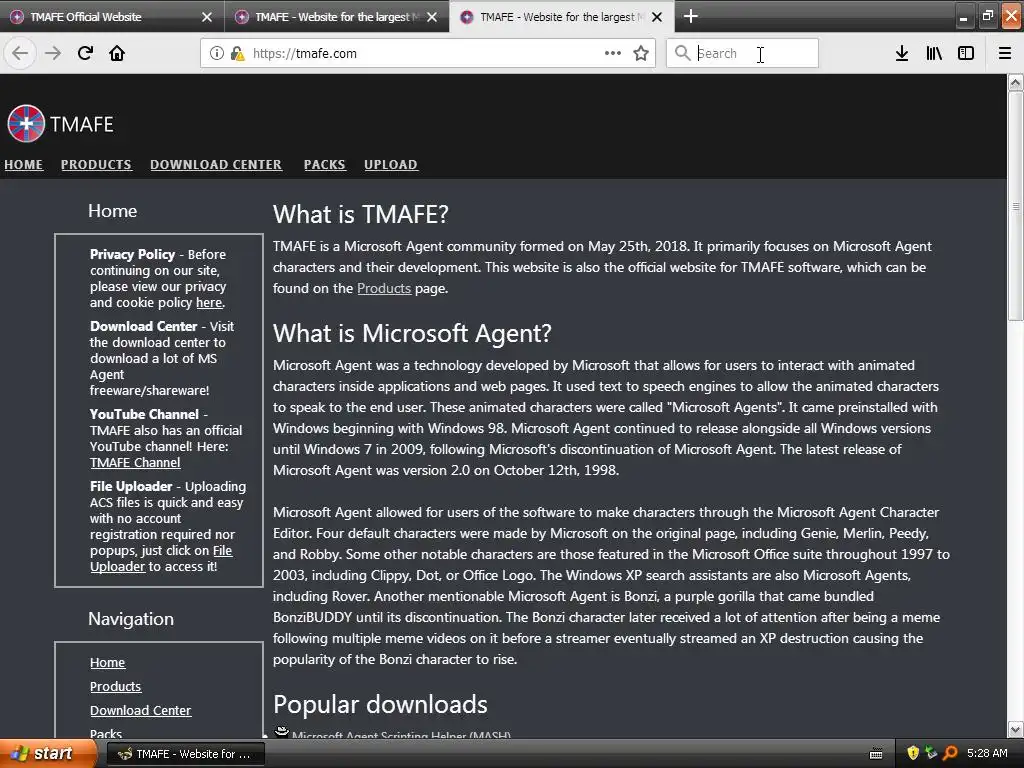Click the orange magnifier tray icon
Image resolution: width=1024 pixels, height=768 pixels.
point(950,753)
